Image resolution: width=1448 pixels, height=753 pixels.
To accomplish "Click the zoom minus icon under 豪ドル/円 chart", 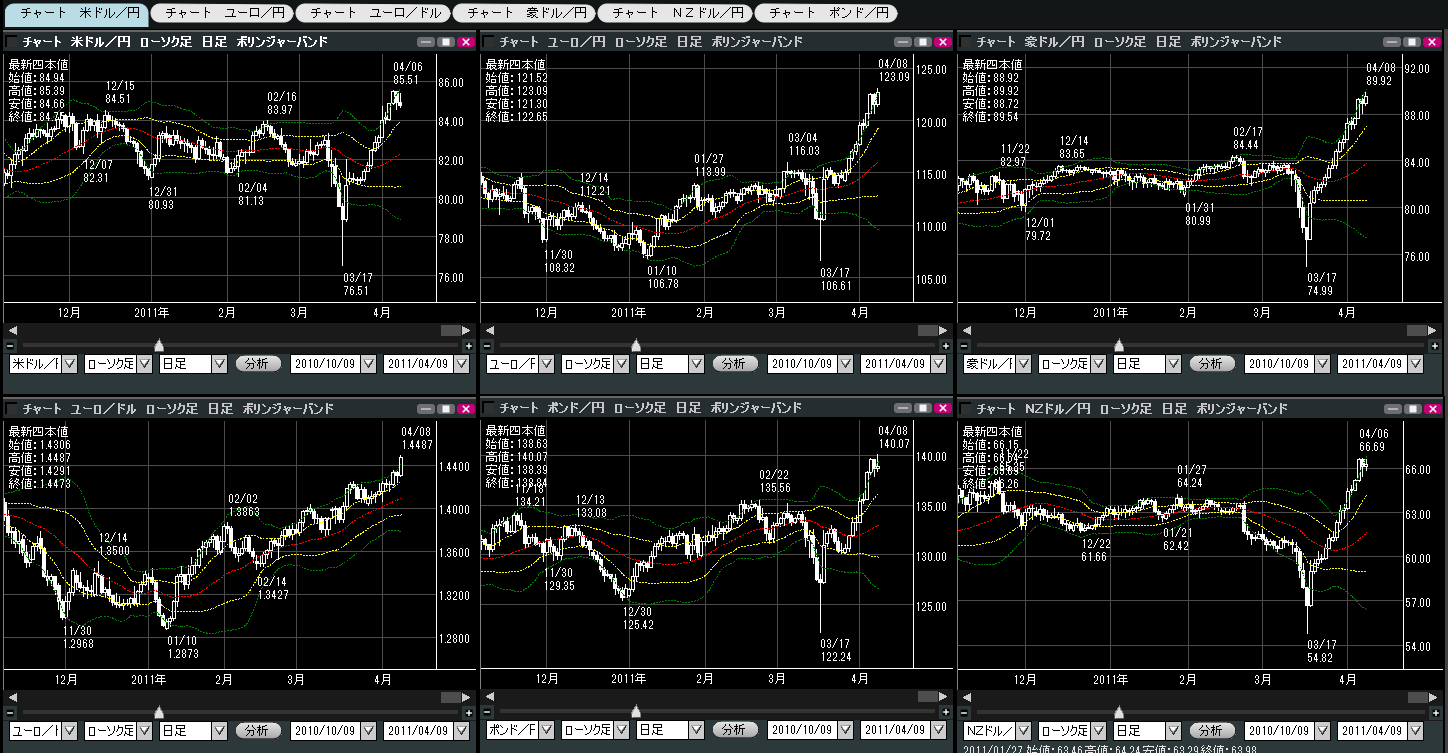I will tap(962, 346).
